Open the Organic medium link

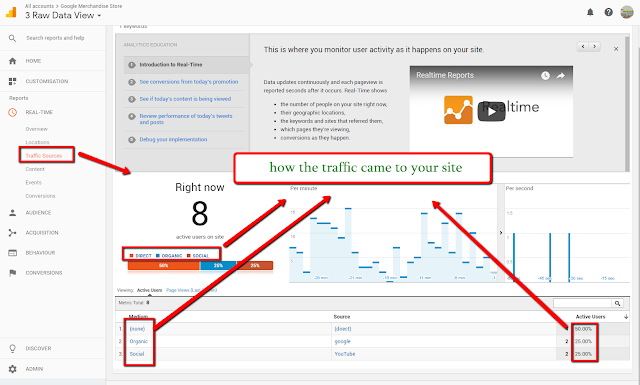point(139,341)
